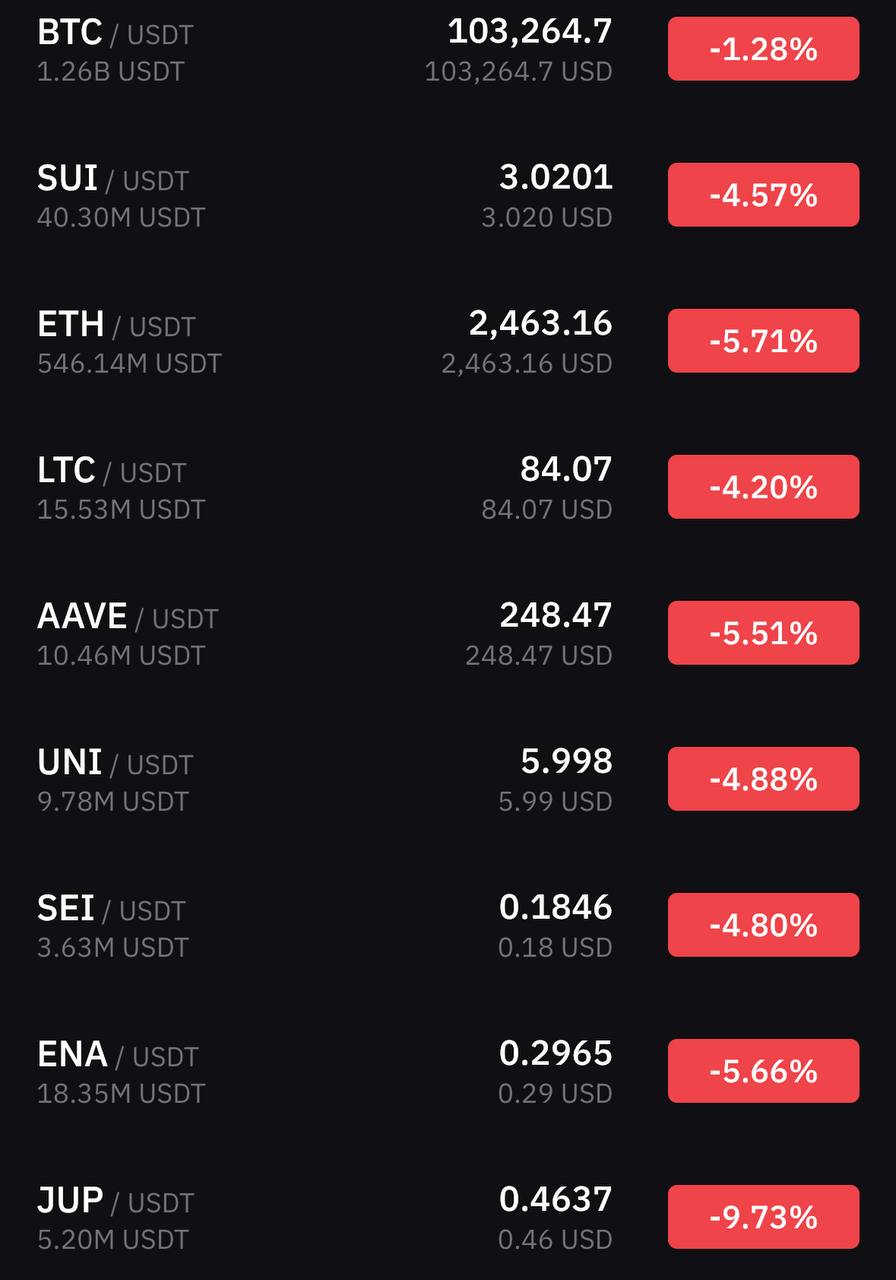Tap the UNI -4.88% change badge
The height and width of the screenshot is (1280, 896).
click(763, 779)
